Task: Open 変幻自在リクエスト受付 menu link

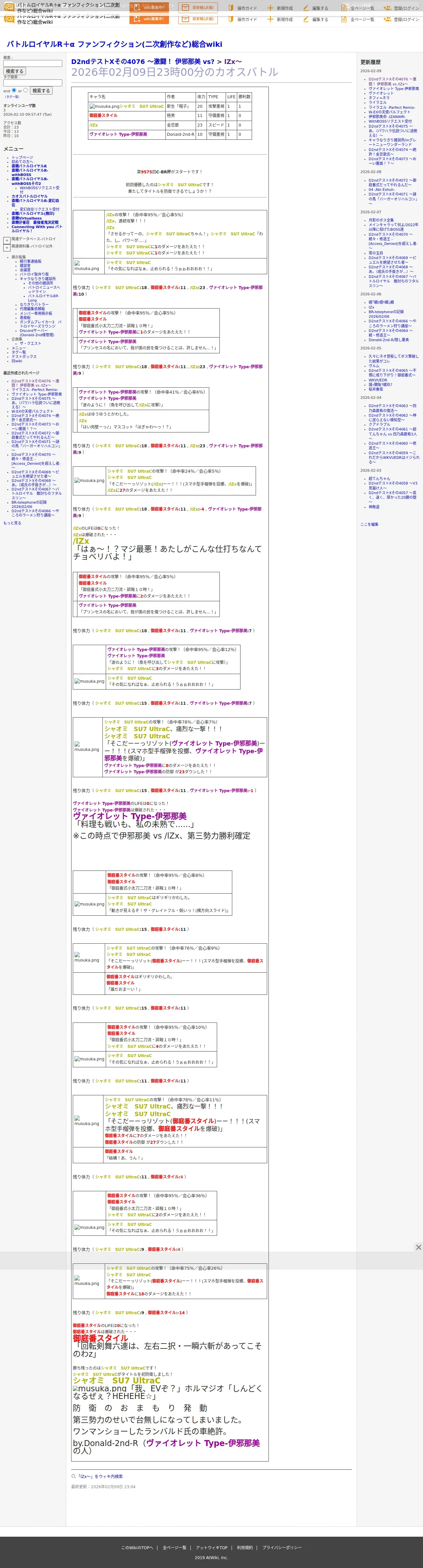Action: pos(40,209)
